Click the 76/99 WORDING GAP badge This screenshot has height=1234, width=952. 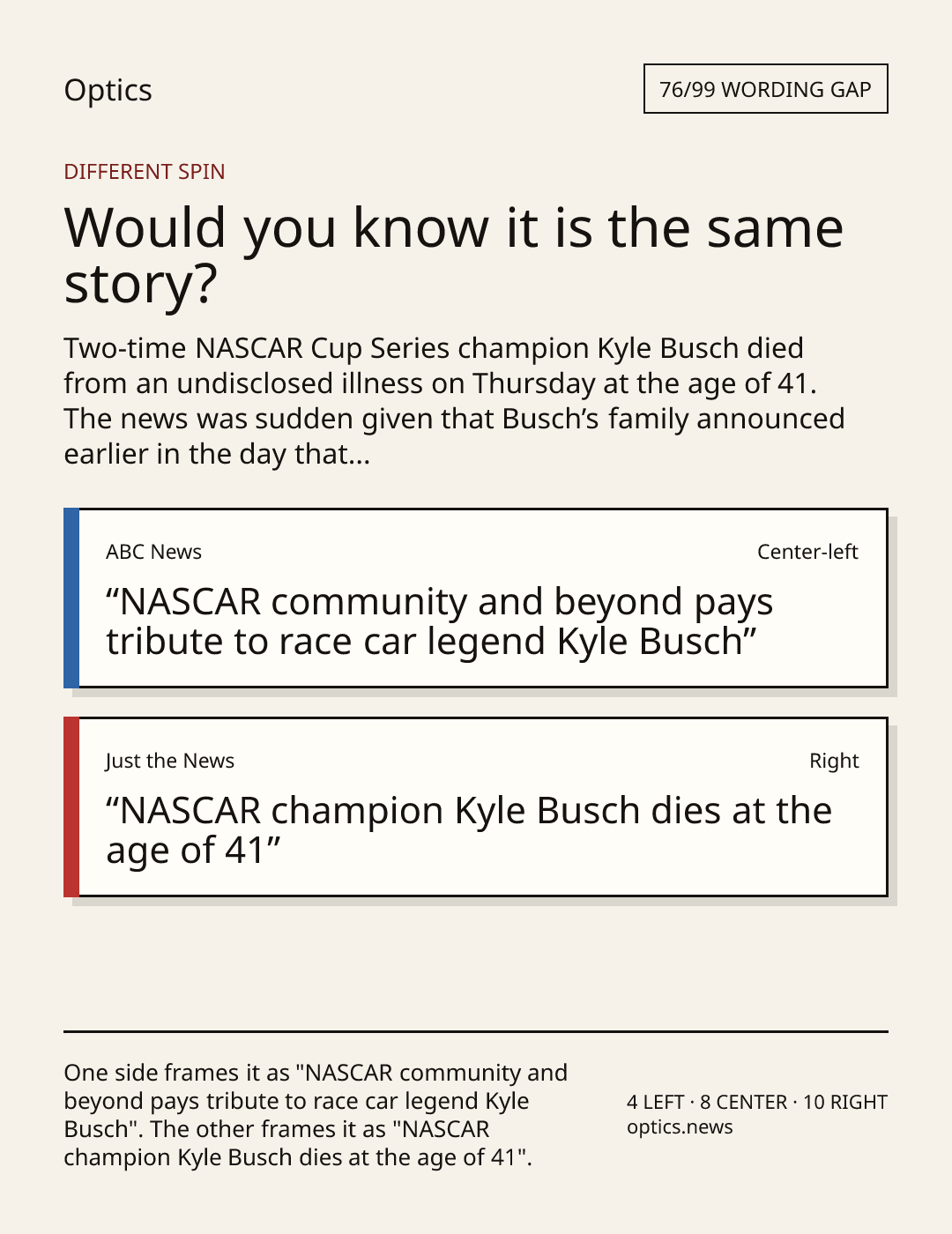[765, 89]
